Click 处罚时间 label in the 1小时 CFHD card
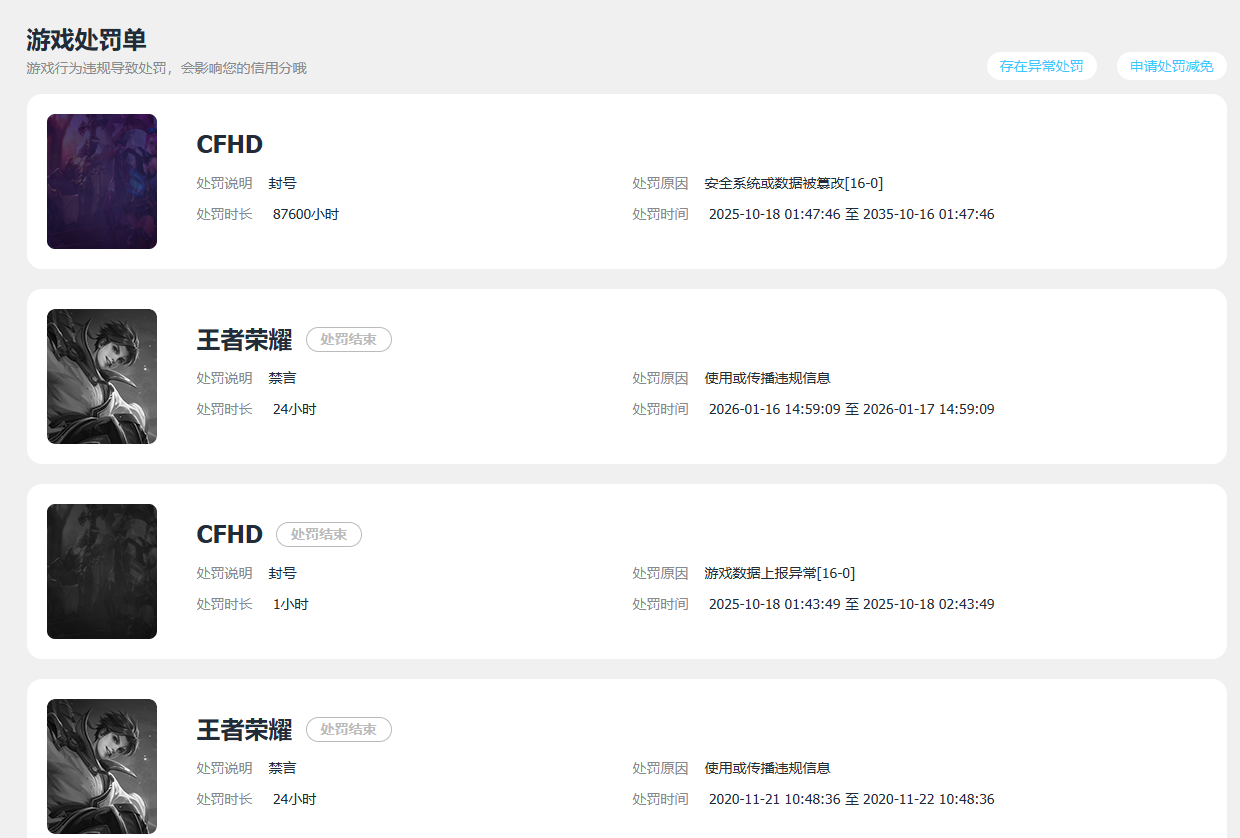This screenshot has height=838, width=1240. 660,604
